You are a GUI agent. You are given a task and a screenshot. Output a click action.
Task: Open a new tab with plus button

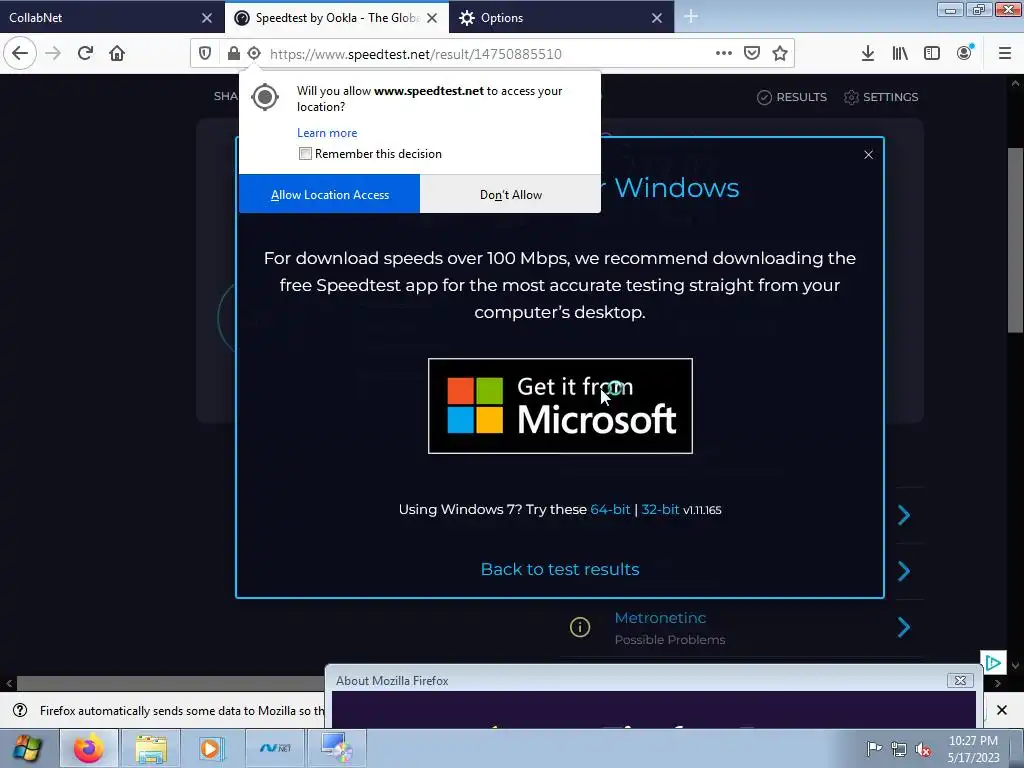(691, 17)
